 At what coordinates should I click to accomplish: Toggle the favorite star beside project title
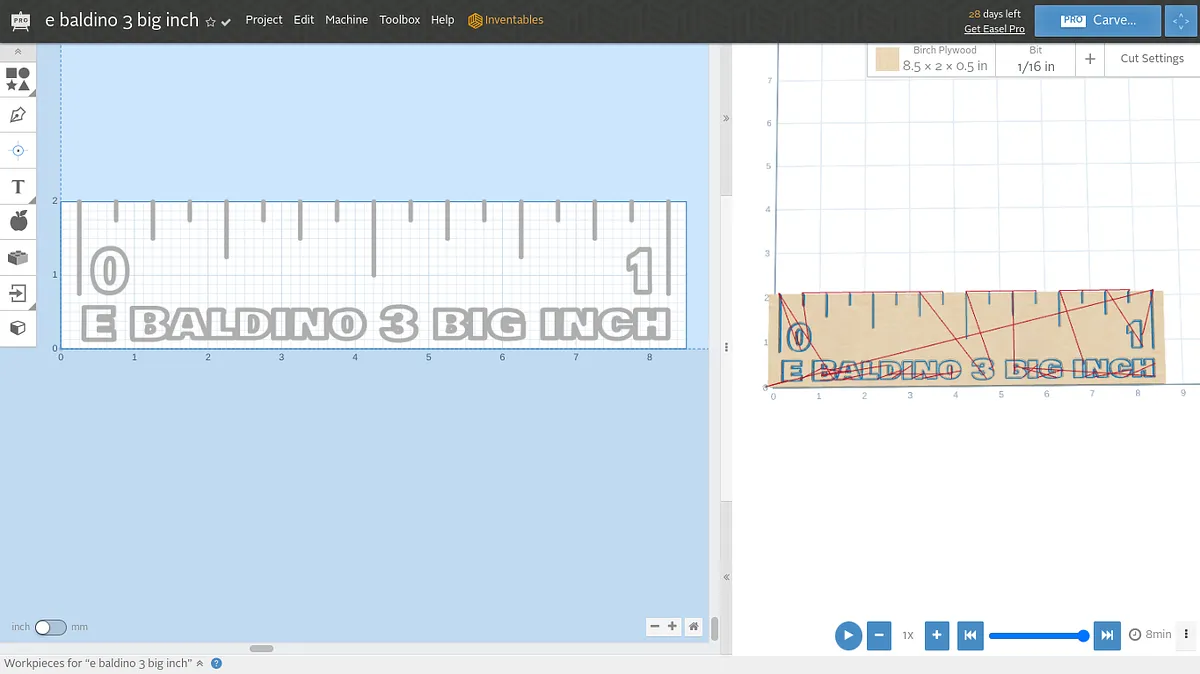click(210, 22)
